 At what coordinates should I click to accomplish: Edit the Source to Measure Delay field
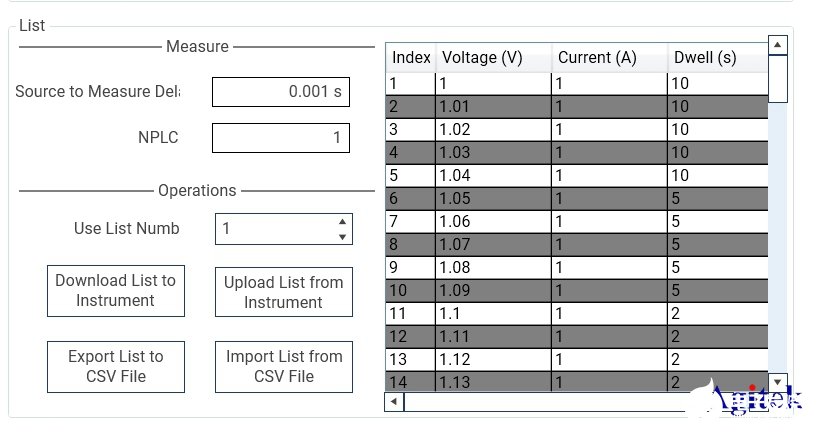point(281,92)
